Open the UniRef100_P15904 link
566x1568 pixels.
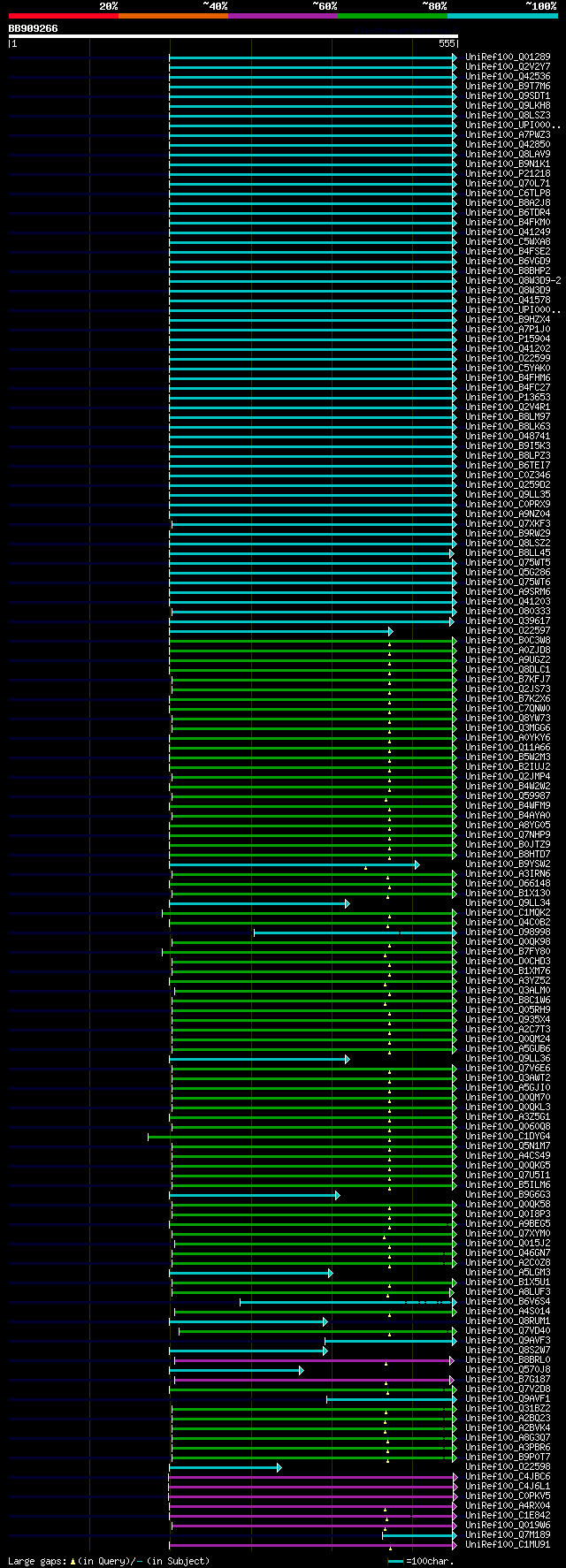[x=508, y=339]
